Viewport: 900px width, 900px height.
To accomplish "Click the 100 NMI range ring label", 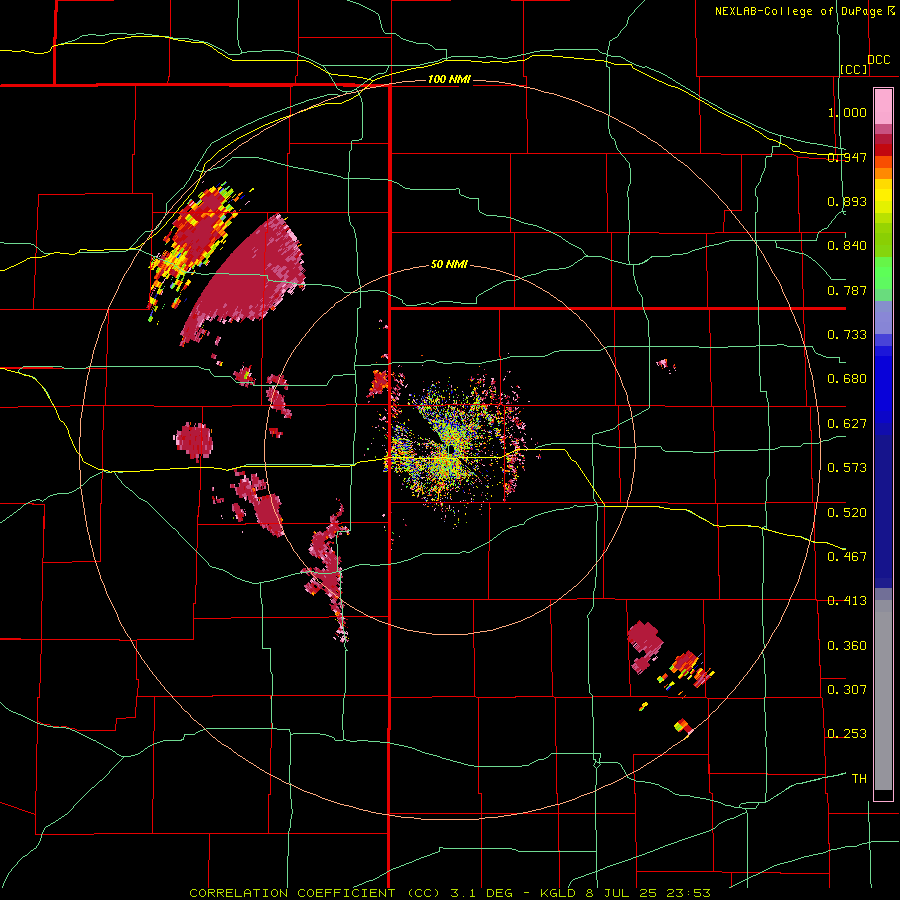I will click(449, 79).
